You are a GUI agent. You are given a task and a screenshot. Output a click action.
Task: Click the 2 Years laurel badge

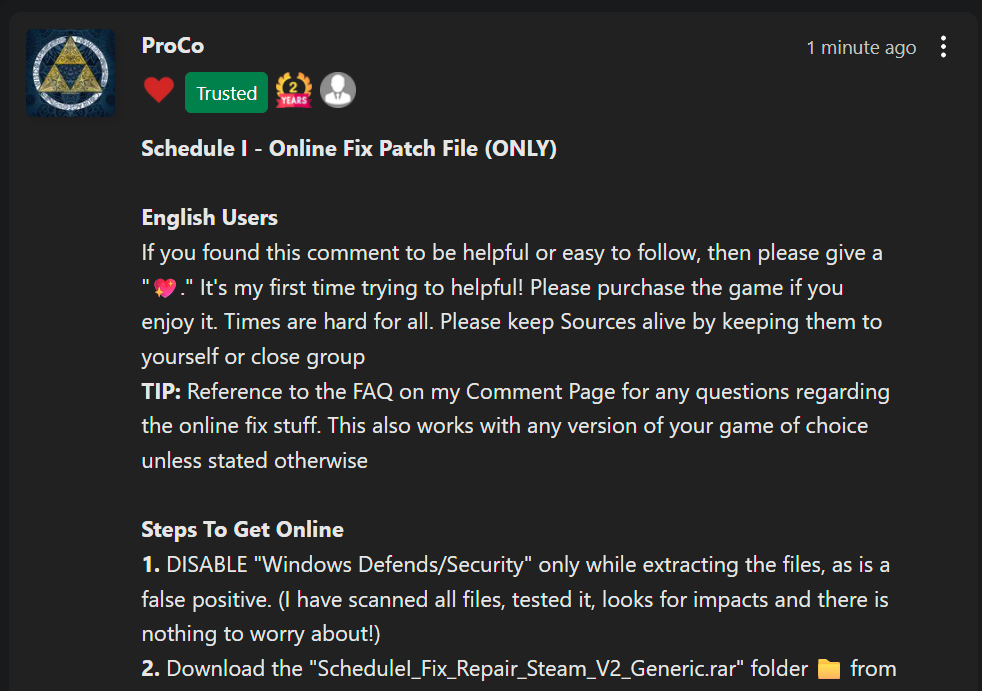click(294, 90)
